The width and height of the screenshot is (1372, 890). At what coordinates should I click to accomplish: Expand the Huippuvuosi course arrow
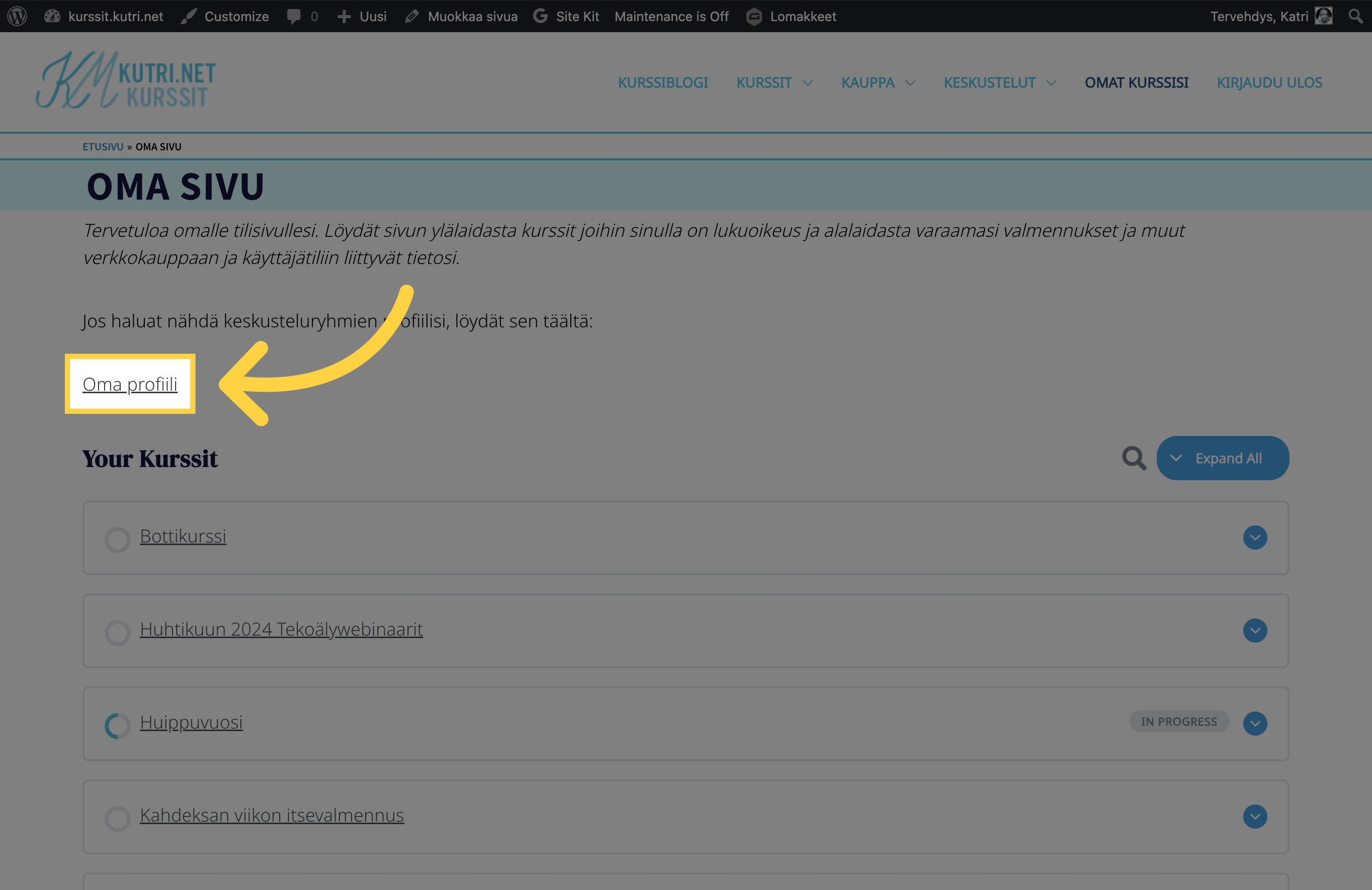[1254, 723]
